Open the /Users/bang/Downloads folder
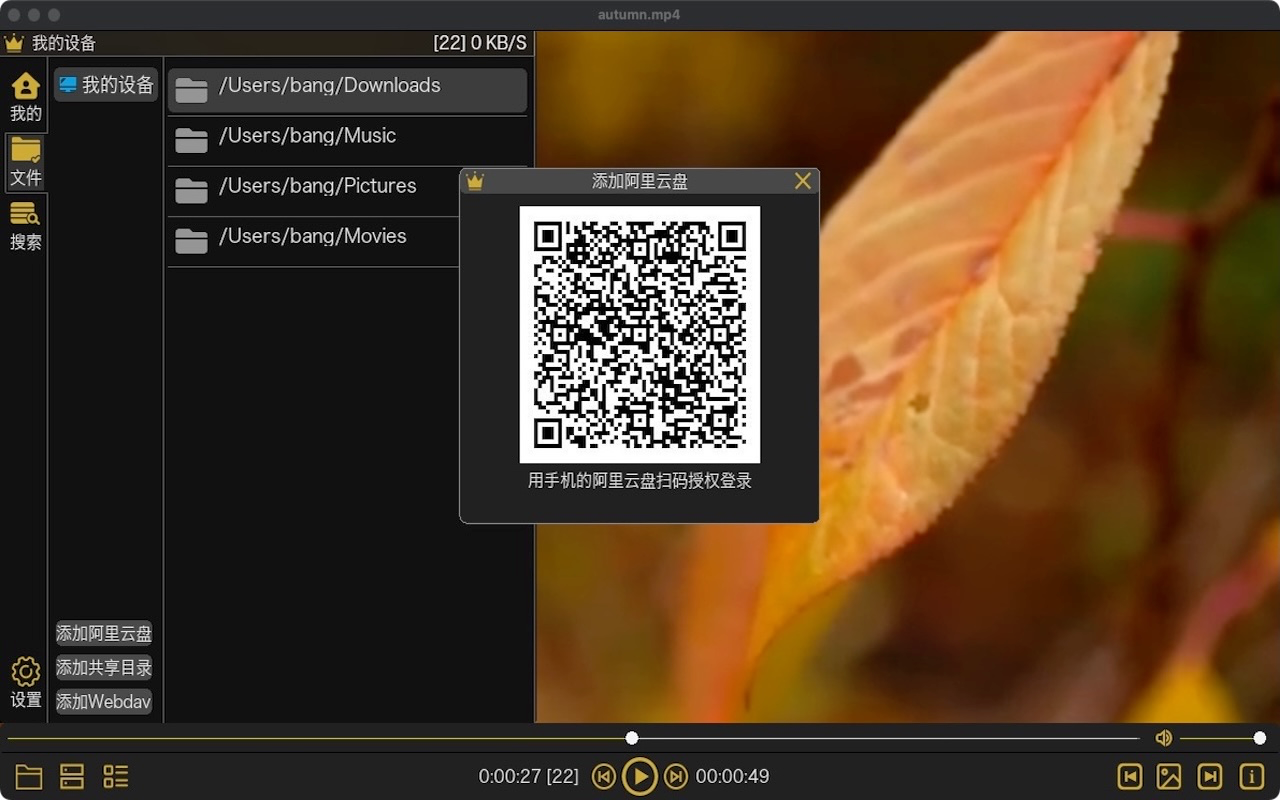Image resolution: width=1280 pixels, height=800 pixels. (347, 90)
